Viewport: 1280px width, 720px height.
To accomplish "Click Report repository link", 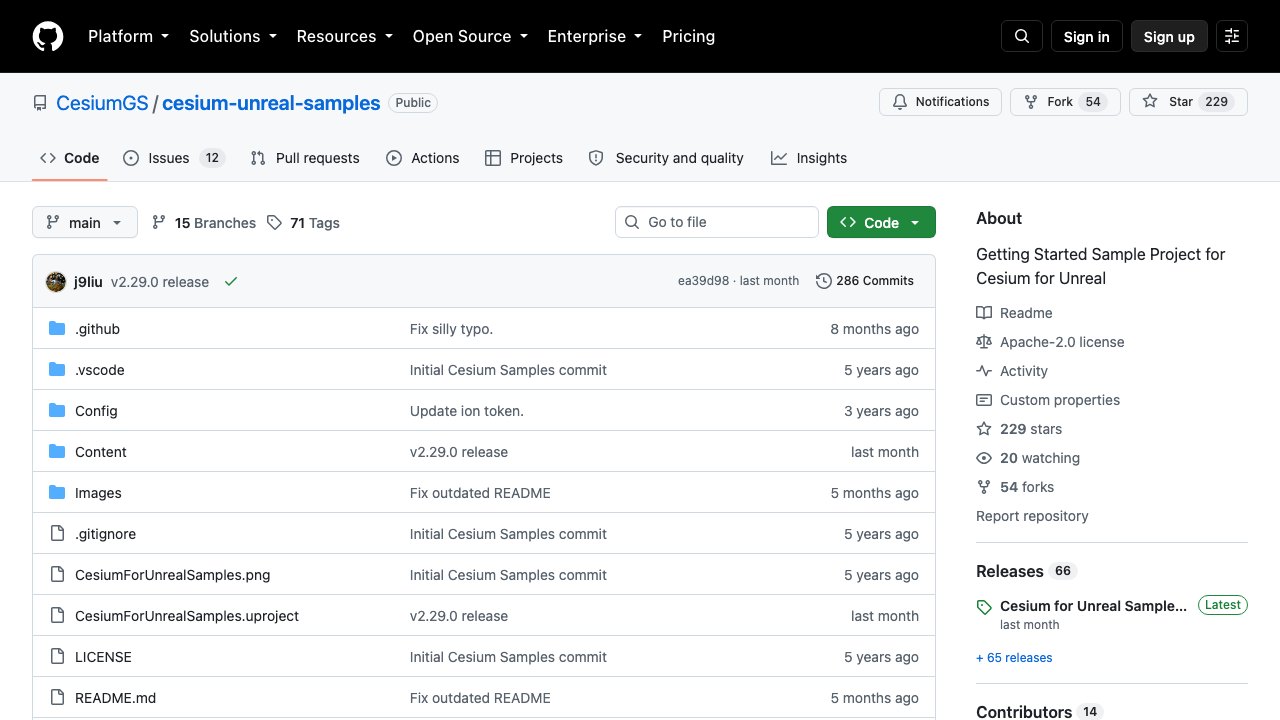I will pyautogui.click(x=1032, y=516).
